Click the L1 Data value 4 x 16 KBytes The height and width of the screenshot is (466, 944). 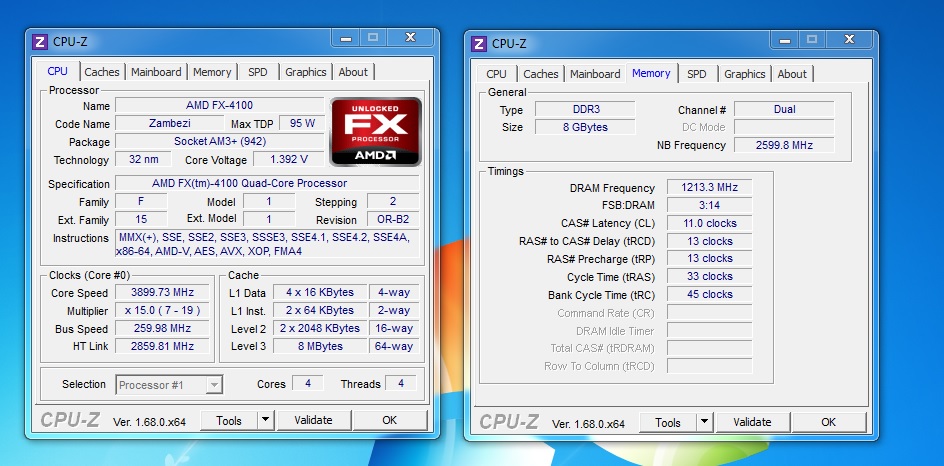[320, 293]
